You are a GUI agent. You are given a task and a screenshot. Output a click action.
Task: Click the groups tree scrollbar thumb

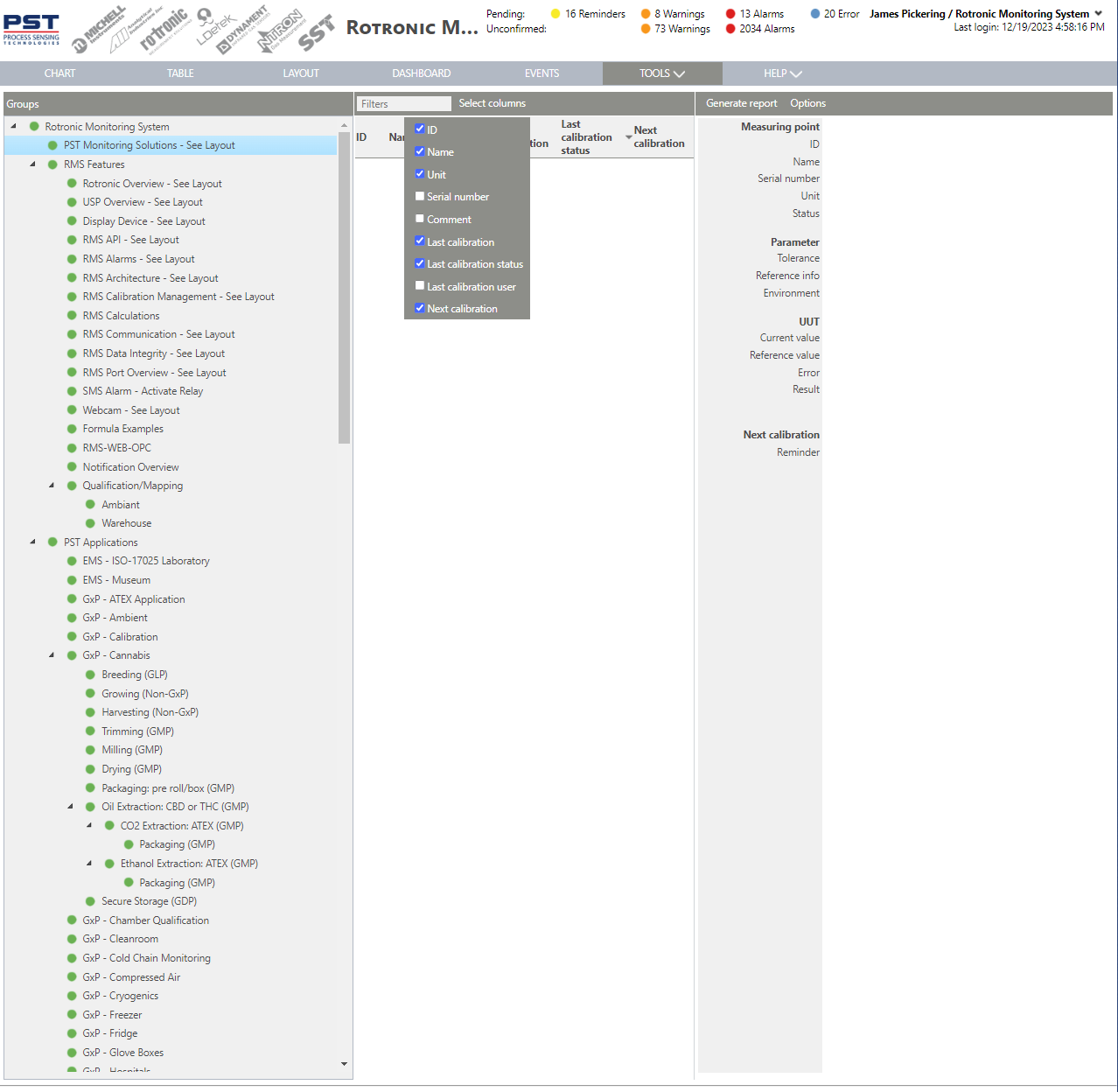pyautogui.click(x=345, y=287)
